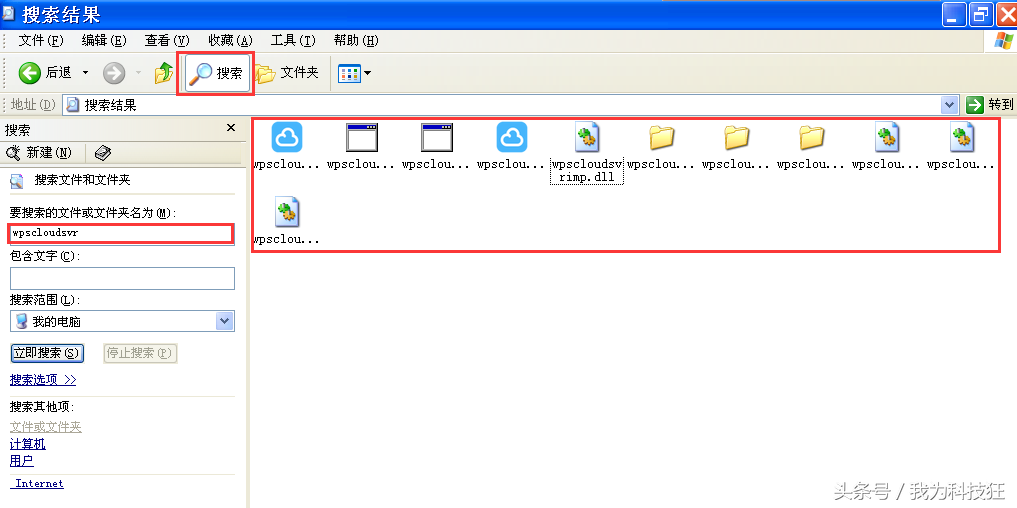Click the Windows flag logo icon

(1003, 42)
